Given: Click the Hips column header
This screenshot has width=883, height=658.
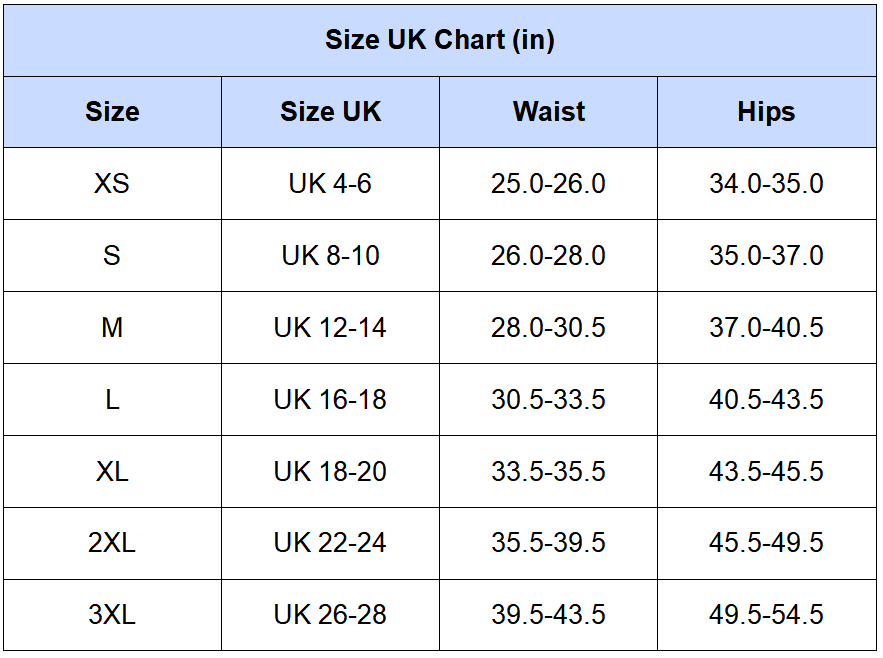Looking at the screenshot, I should click(x=766, y=112).
